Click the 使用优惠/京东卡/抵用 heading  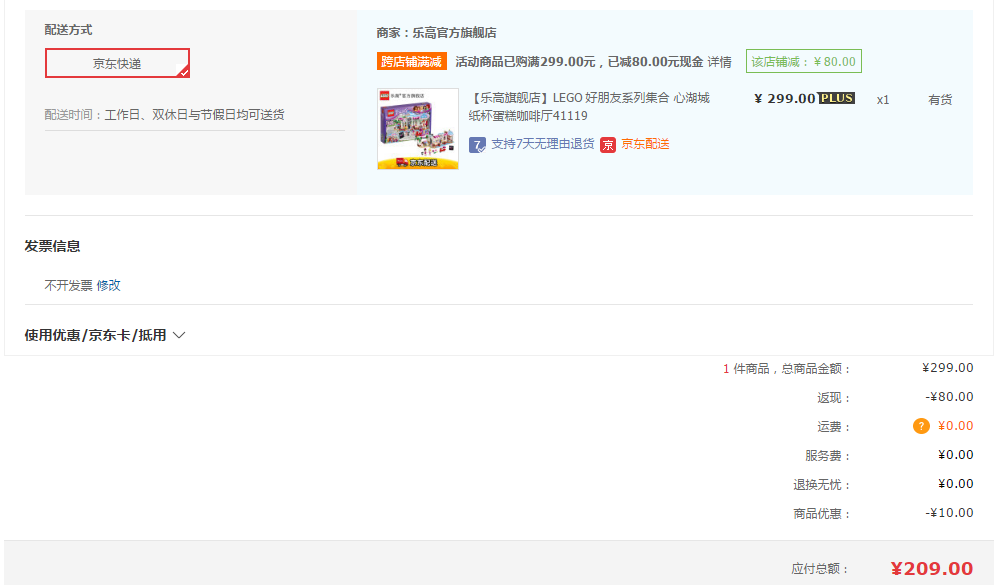coord(96,335)
